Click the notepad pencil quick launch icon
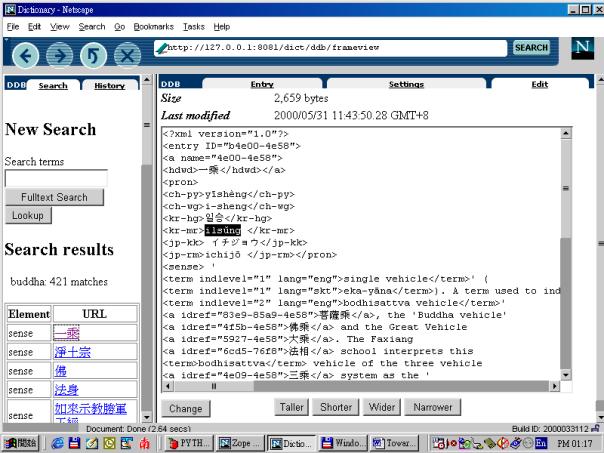The height and width of the screenshot is (453, 604). click(x=92, y=443)
